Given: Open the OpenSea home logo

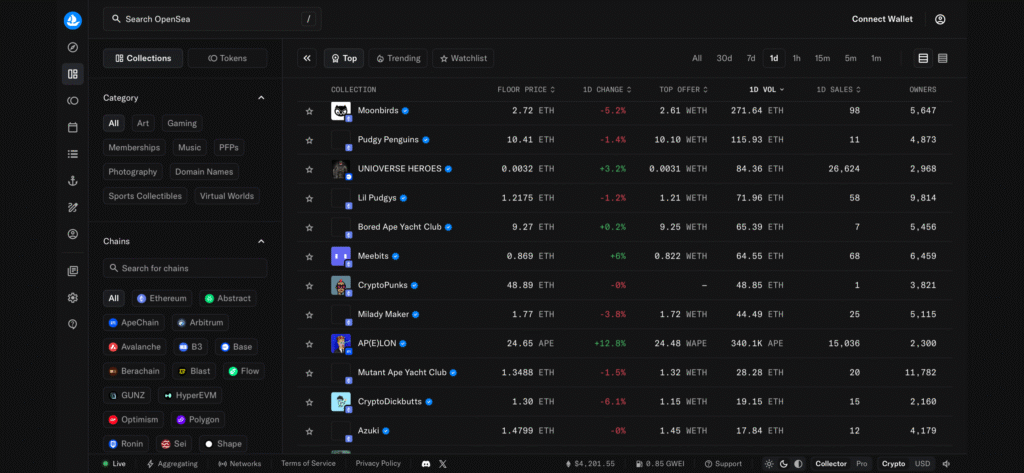Looking at the screenshot, I should click(72, 20).
